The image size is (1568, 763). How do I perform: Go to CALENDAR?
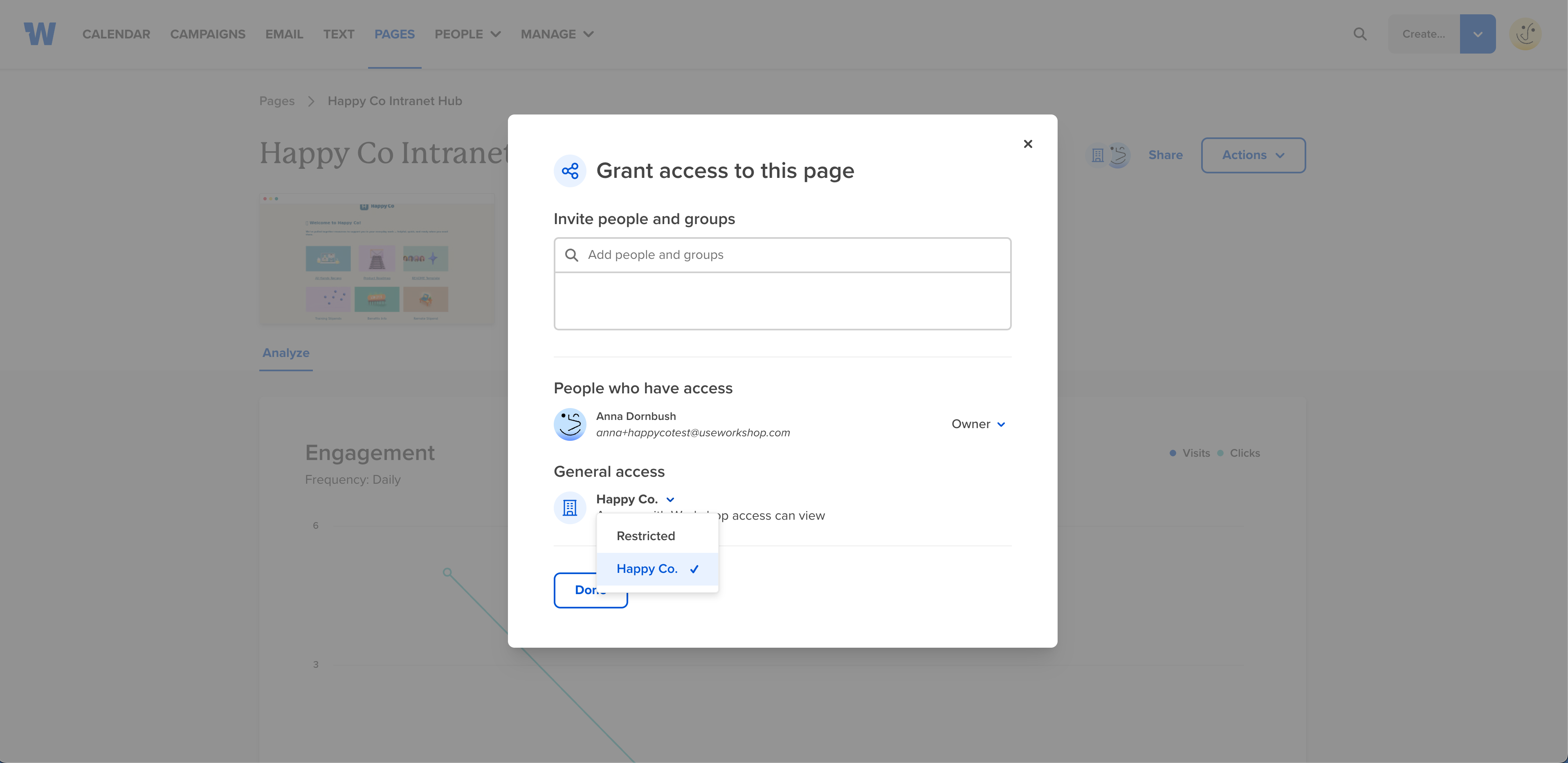116,34
